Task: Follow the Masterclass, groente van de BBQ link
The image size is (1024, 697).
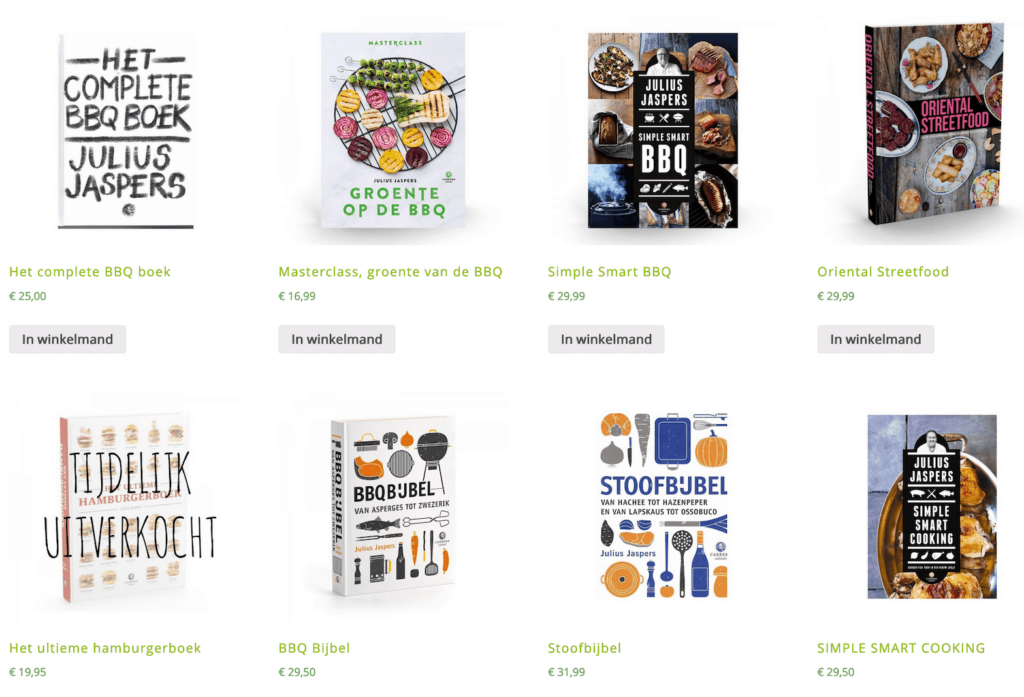Action: coord(391,272)
